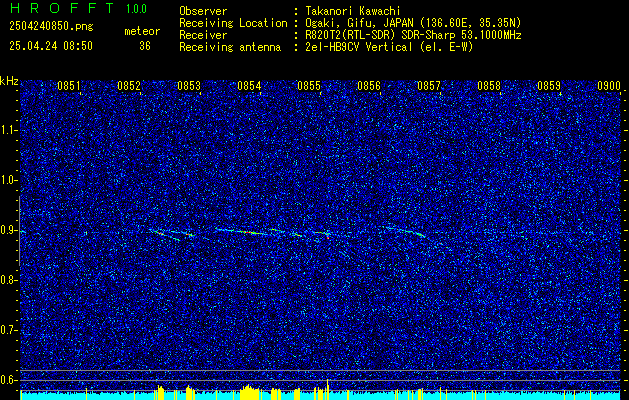Click the meteor echo trace near 0857
The height and width of the screenshot is (400, 629).
(x=404, y=231)
